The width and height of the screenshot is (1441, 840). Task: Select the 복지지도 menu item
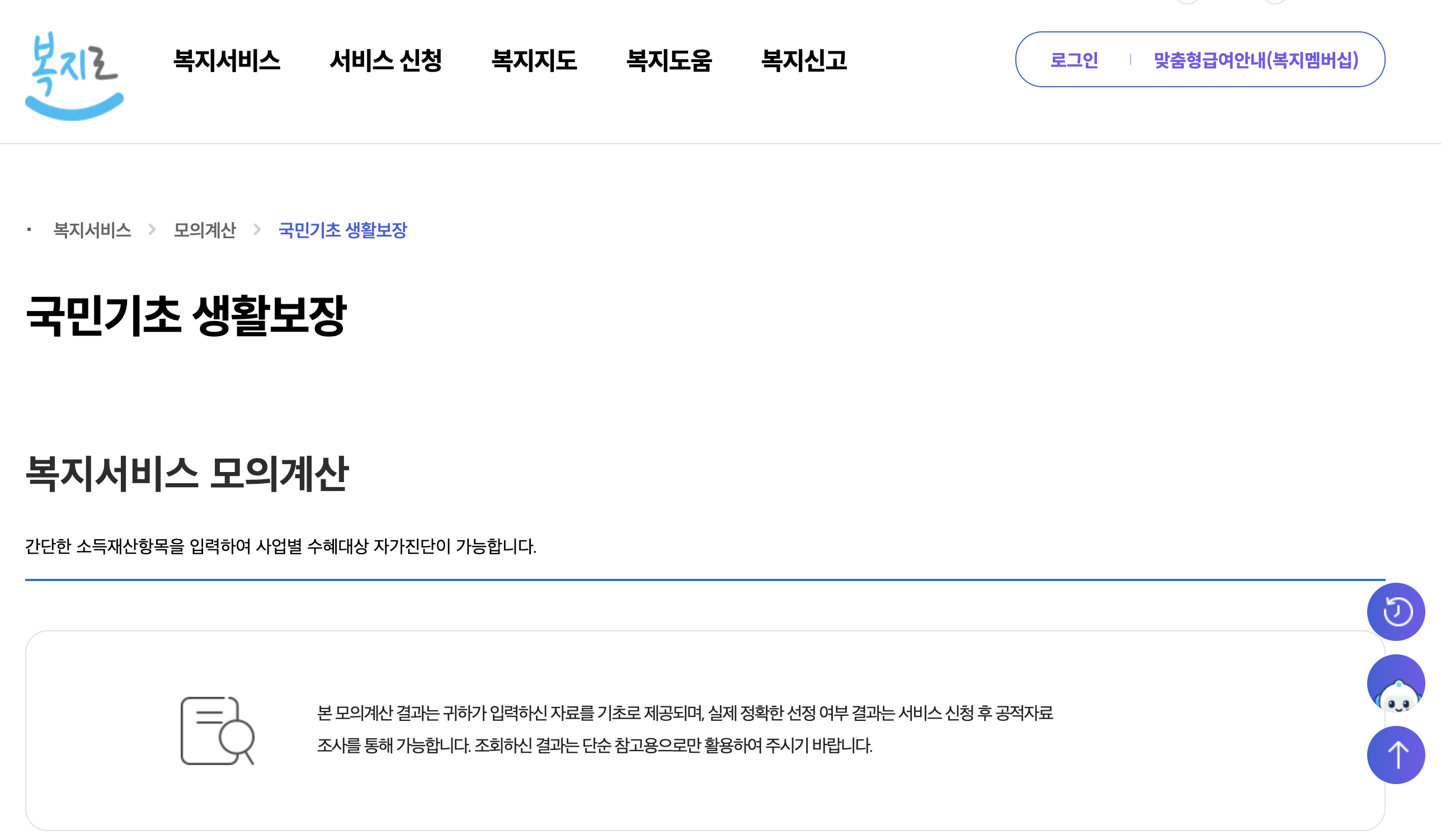(x=534, y=60)
